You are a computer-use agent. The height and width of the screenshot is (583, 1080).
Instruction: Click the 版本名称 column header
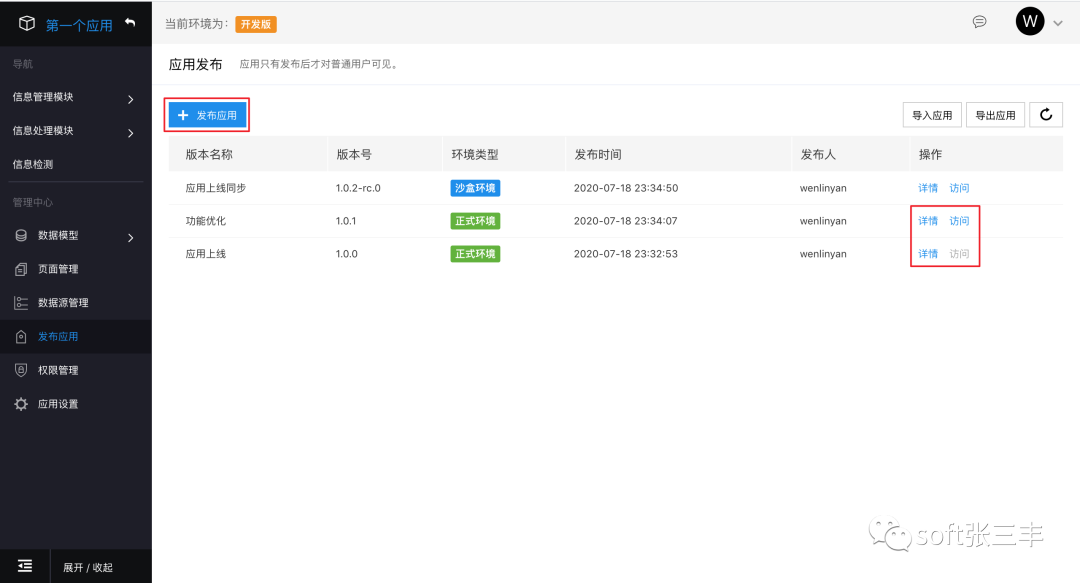click(x=209, y=154)
